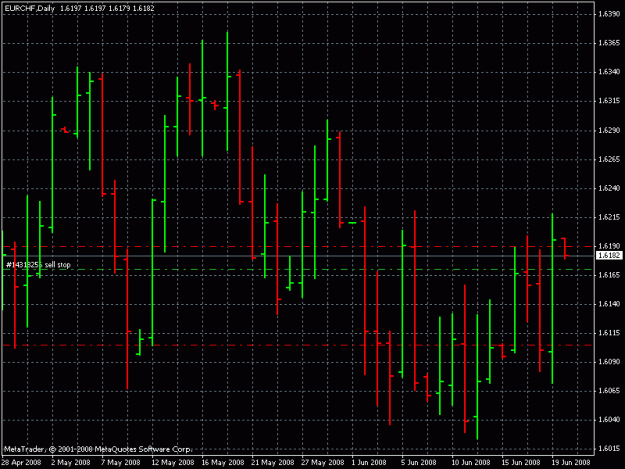Select the #1431825 sell stop order label

(38, 265)
